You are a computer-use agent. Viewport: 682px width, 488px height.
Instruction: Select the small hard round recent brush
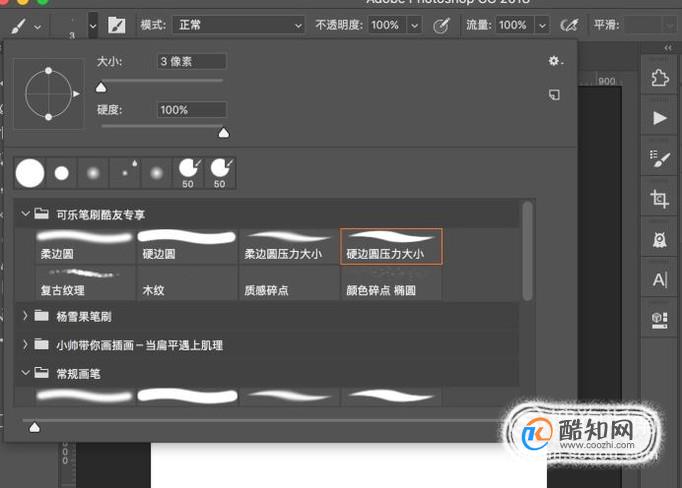[x=62, y=173]
